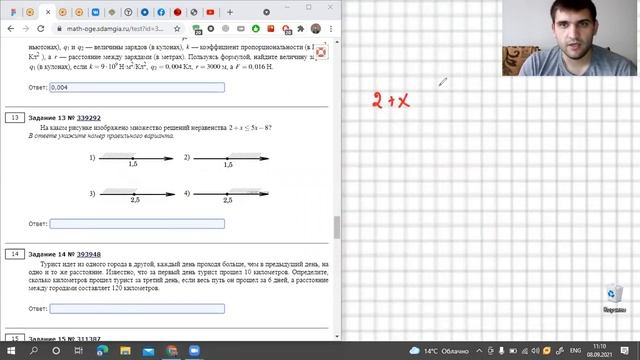Click the chrome media control circle icon
The height and width of the screenshot is (360, 640).
pos(266,12)
